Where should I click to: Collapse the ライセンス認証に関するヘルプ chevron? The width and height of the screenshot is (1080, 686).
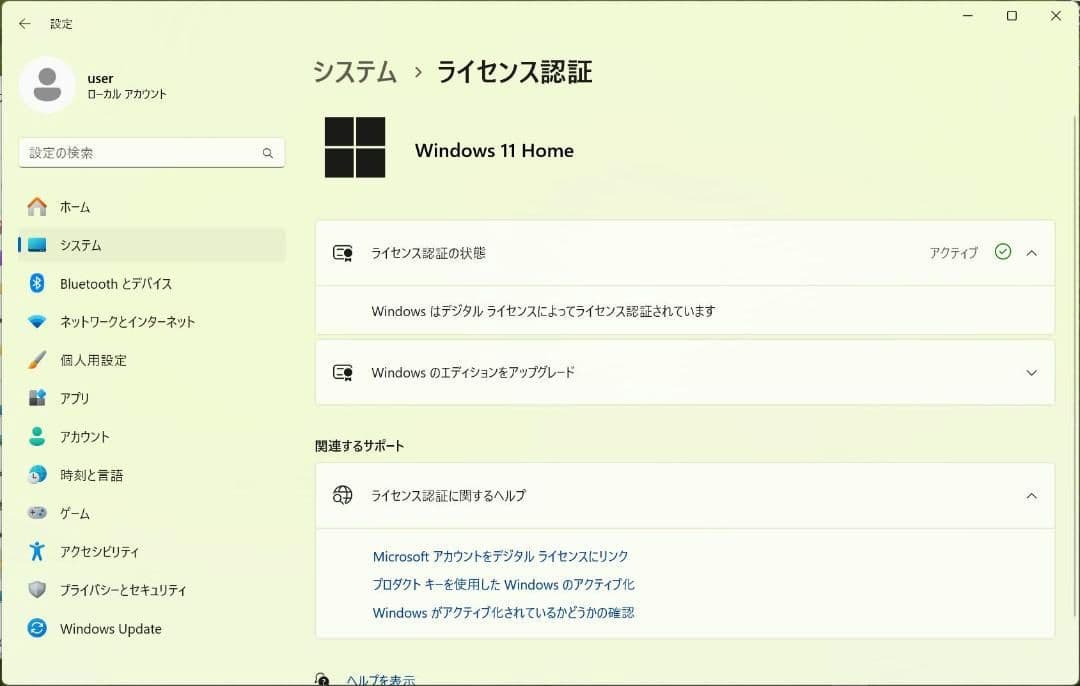pos(1031,496)
